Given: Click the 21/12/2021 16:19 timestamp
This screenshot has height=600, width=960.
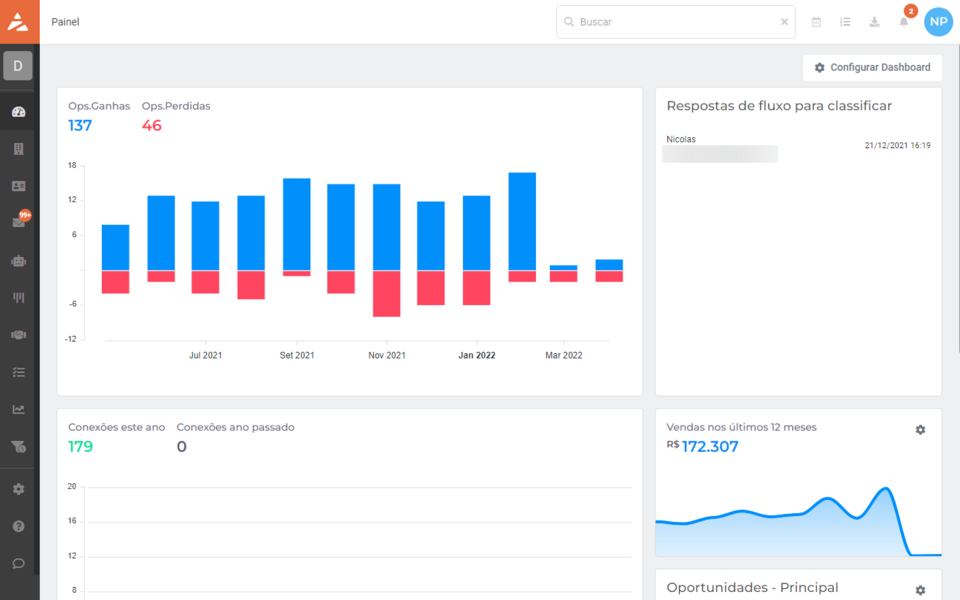Looking at the screenshot, I should 898,146.
